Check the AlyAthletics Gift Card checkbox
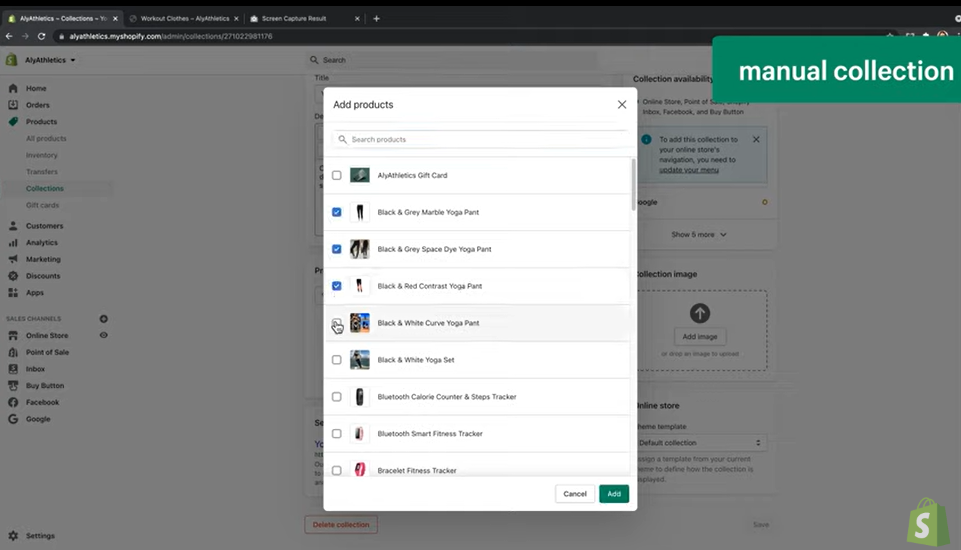 coord(337,176)
